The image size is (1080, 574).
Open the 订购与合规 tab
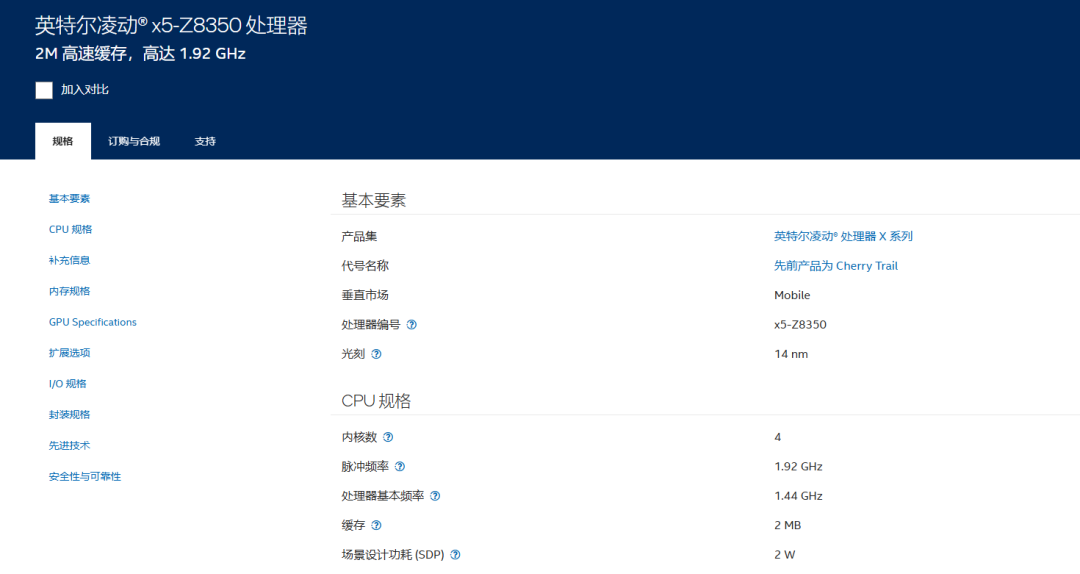click(x=134, y=141)
